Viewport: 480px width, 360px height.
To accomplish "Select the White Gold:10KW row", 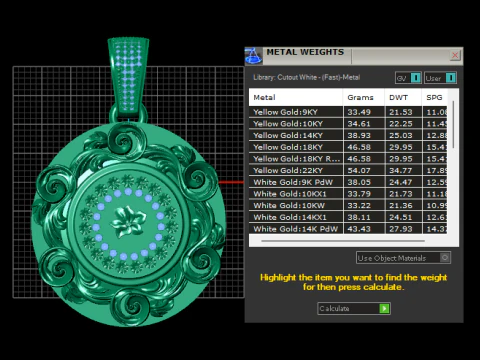I will 348,205.
